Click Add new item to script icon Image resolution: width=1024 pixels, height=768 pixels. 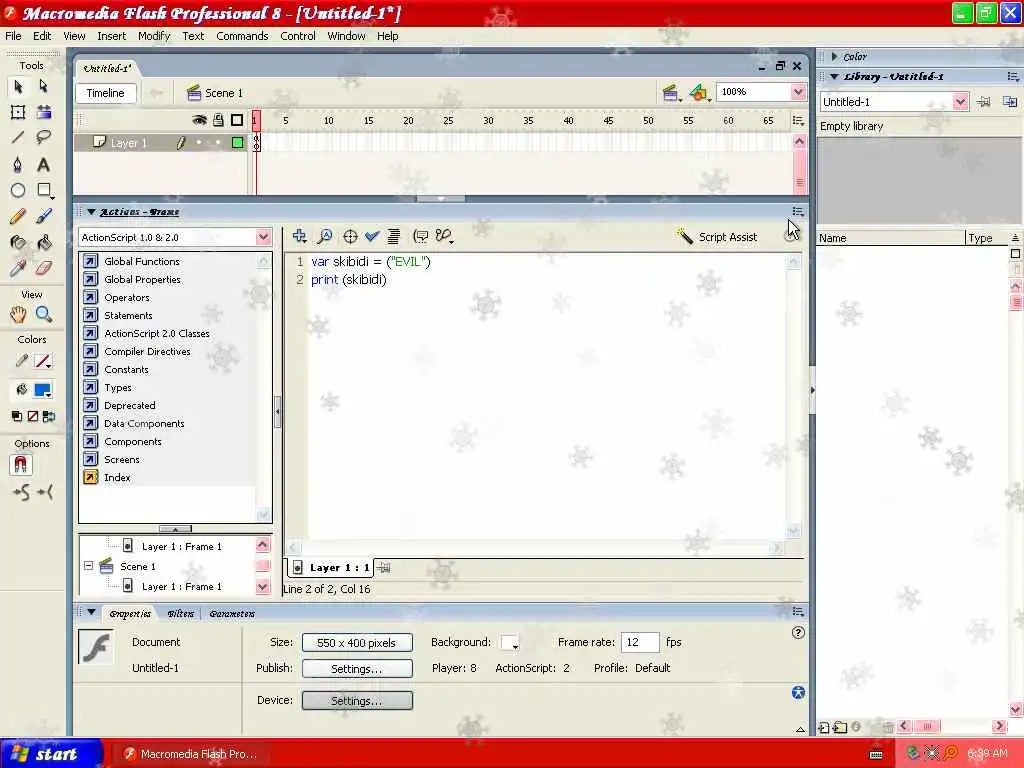tap(300, 236)
